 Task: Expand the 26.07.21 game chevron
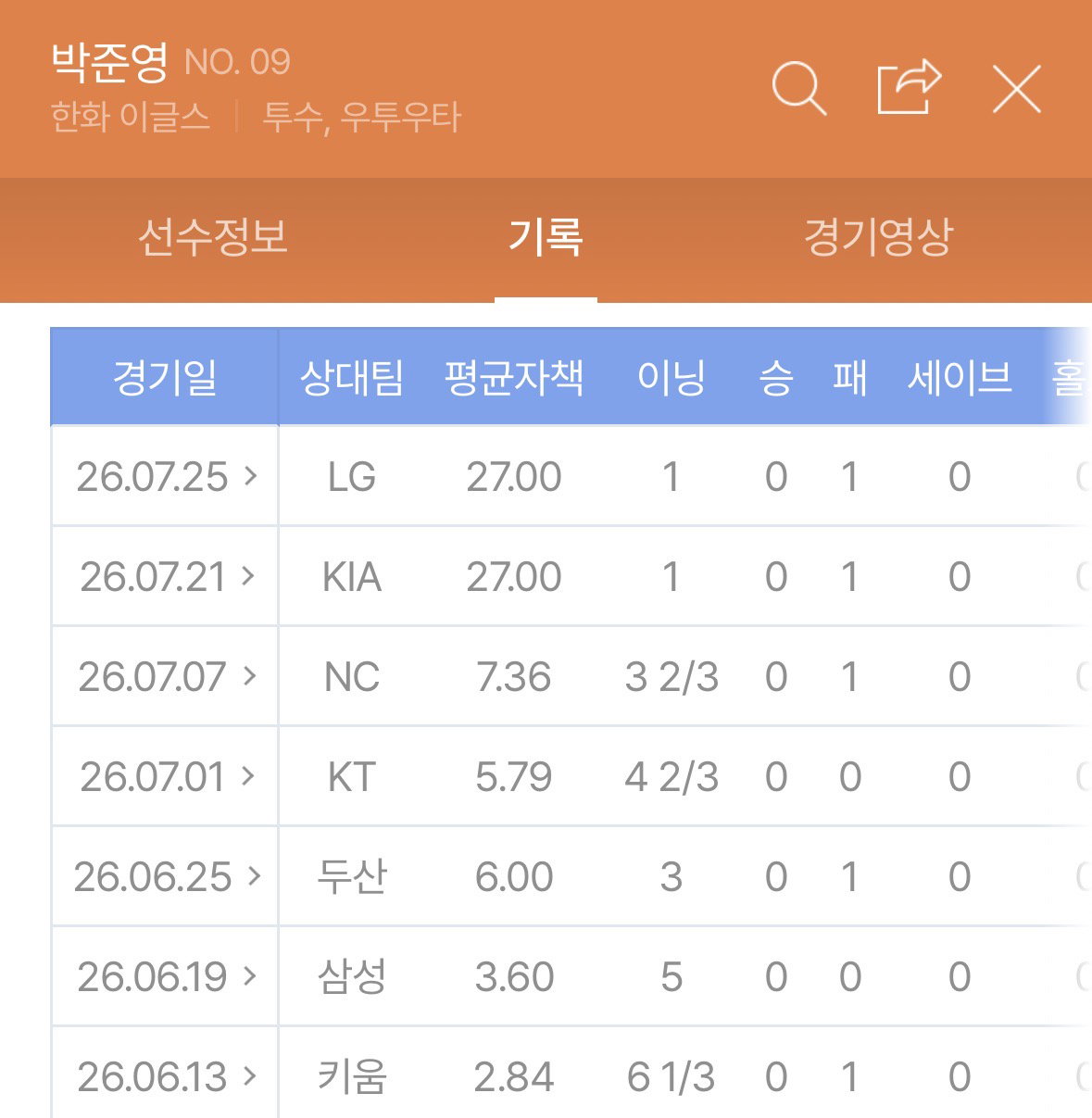coord(248,576)
